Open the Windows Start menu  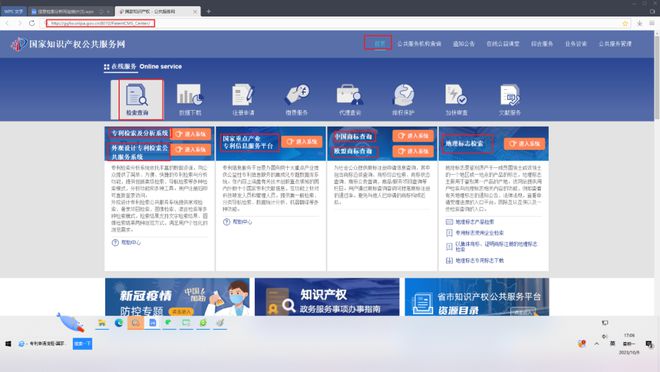8,344
